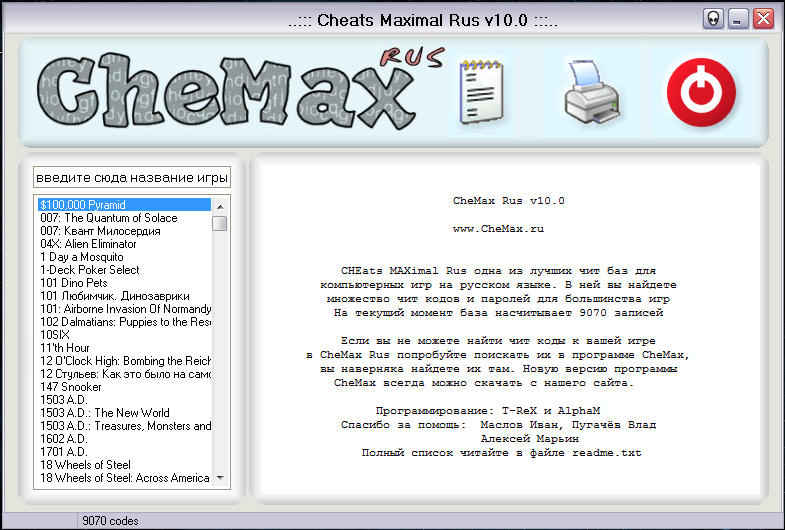Select 11'th Hour in the list
The image size is (785, 530).
65,348
